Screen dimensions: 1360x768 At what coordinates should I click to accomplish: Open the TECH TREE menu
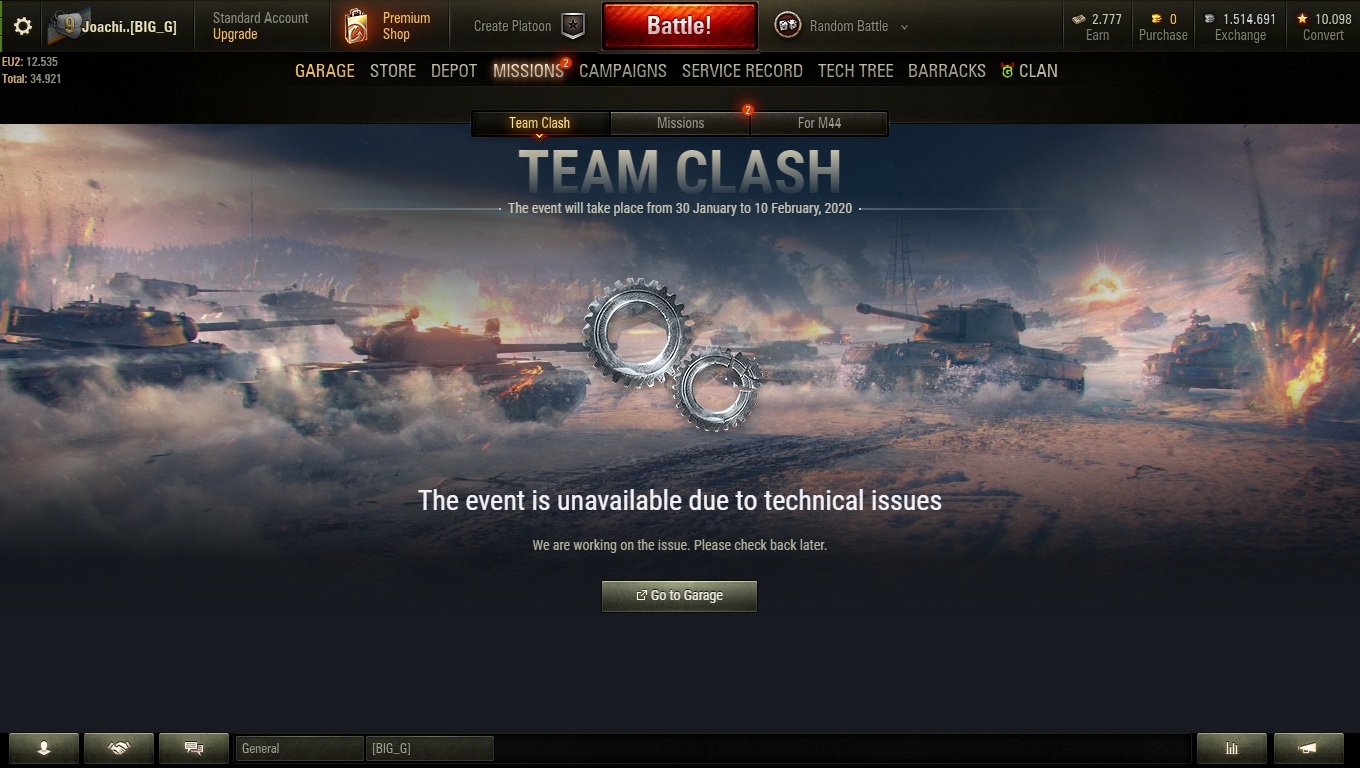click(x=855, y=71)
